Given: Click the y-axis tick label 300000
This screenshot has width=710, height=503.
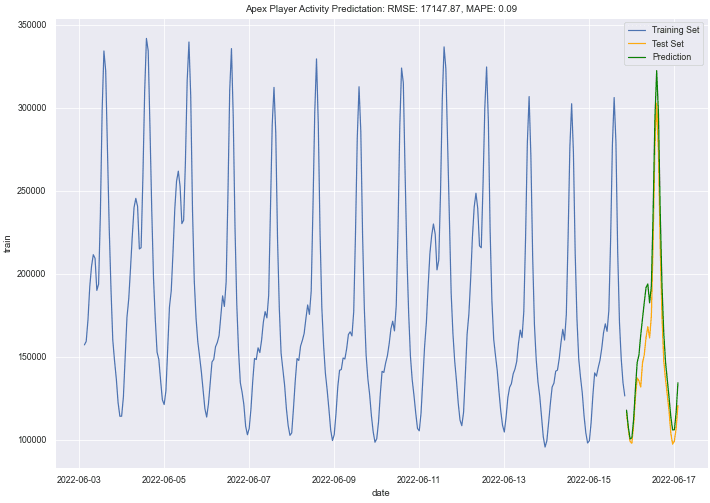Looking at the screenshot, I should (32, 108).
